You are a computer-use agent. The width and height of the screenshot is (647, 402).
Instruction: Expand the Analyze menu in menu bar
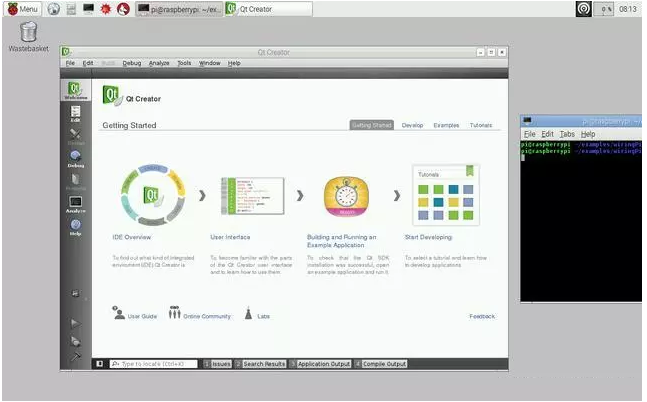pyautogui.click(x=159, y=63)
